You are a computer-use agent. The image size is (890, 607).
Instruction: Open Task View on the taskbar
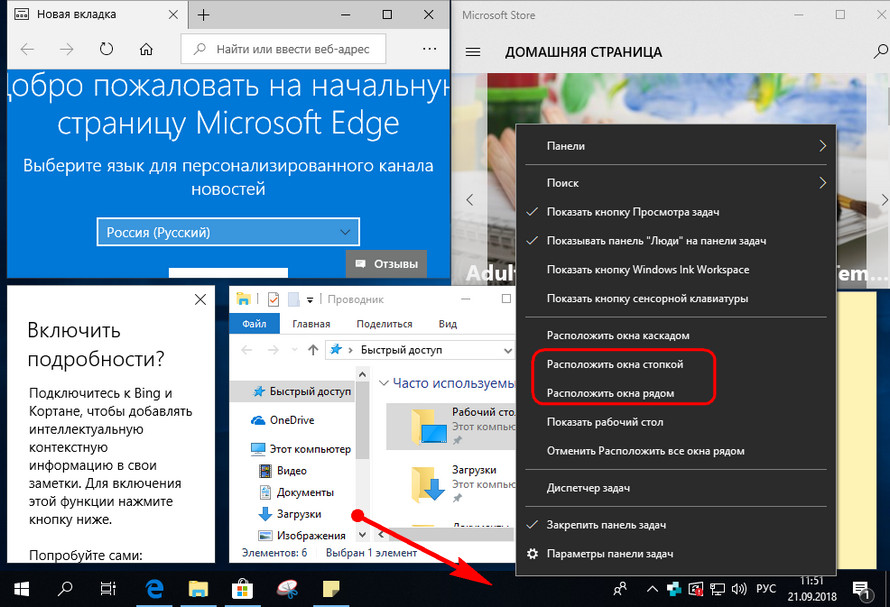(108, 589)
